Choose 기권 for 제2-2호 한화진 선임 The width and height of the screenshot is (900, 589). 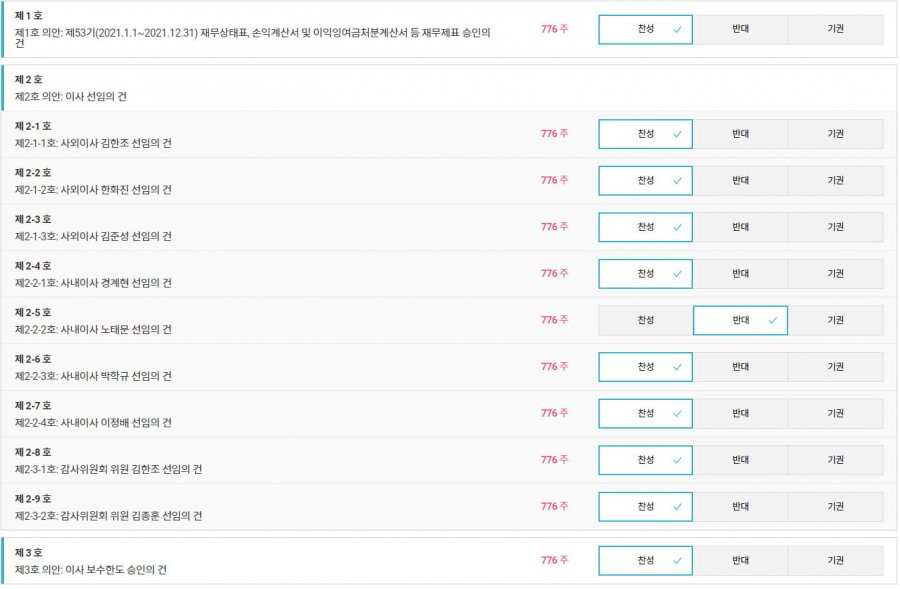[835, 180]
